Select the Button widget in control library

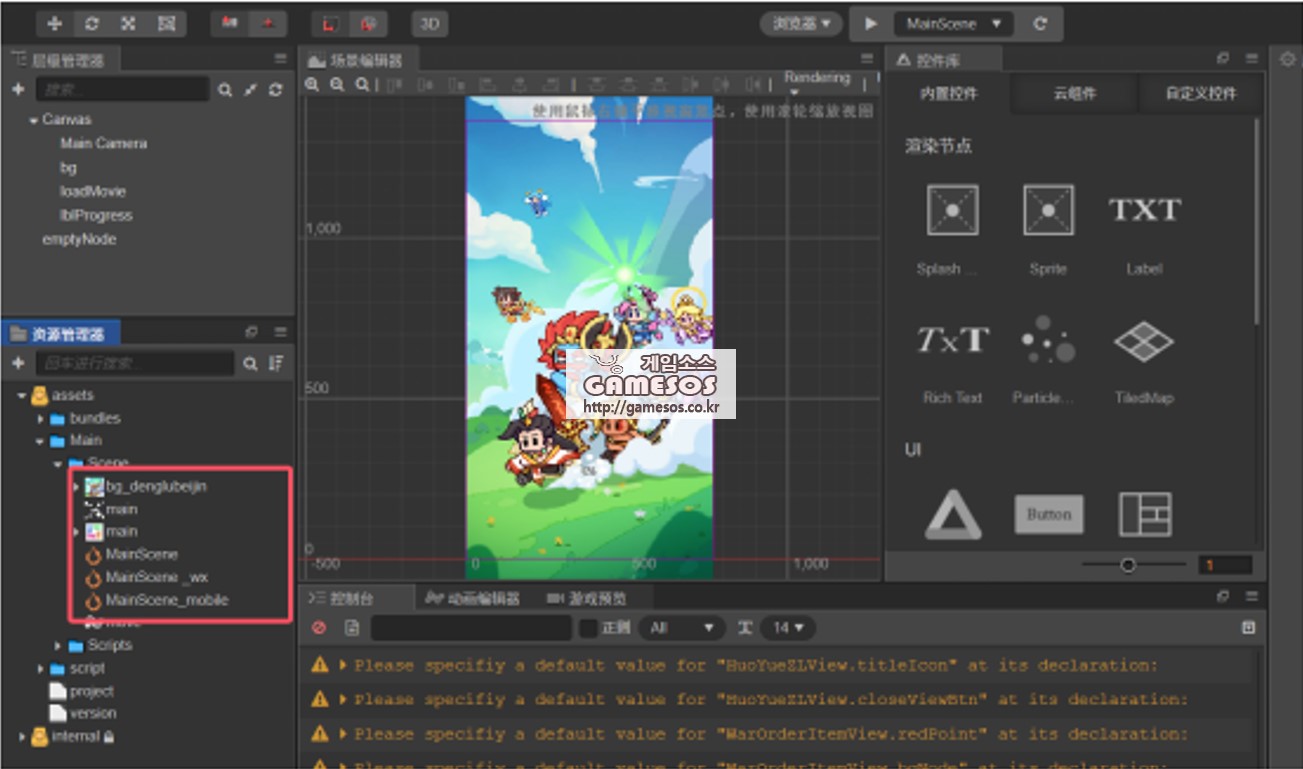pos(1048,515)
